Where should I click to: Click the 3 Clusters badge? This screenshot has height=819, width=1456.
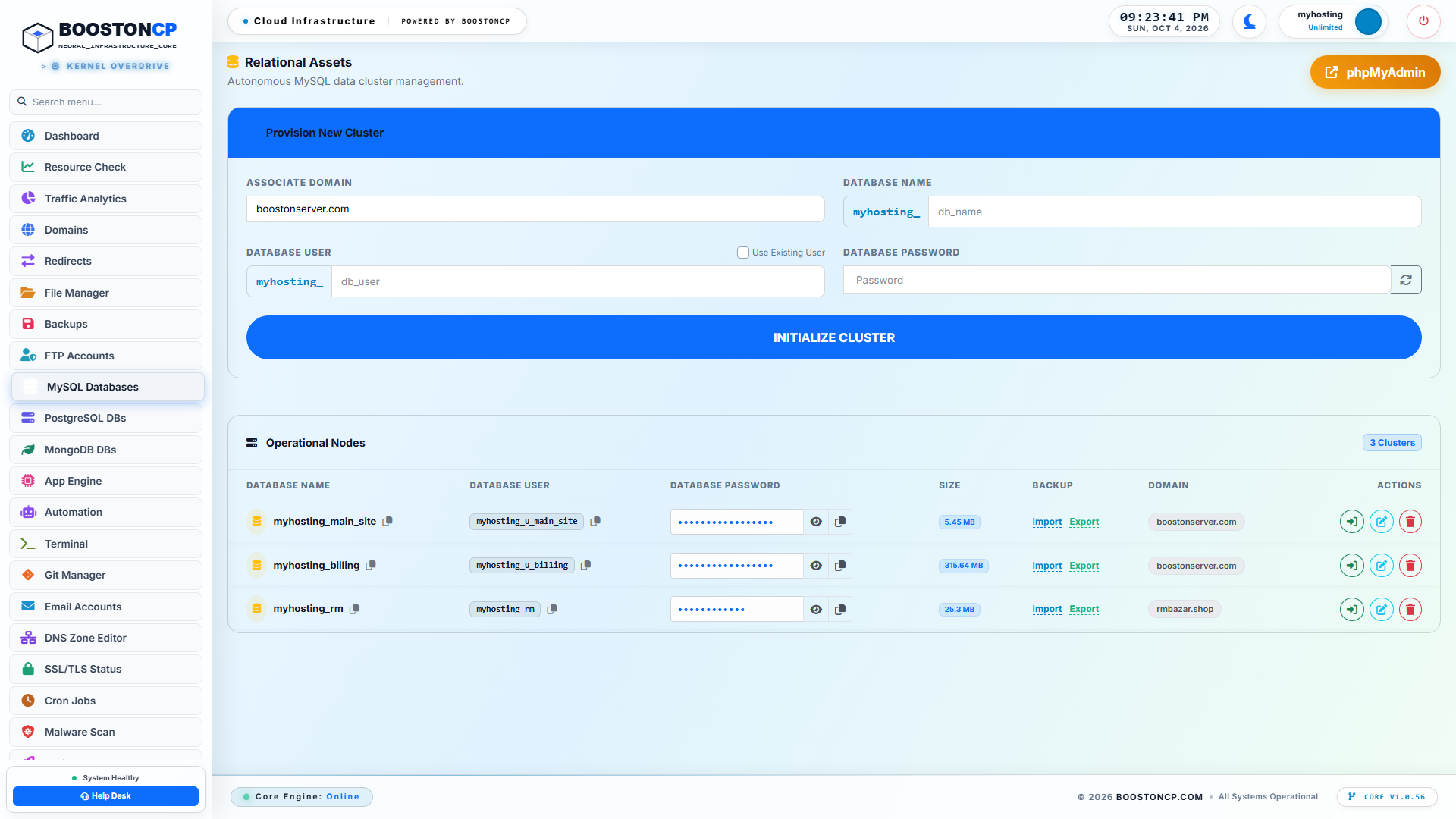[x=1392, y=443]
